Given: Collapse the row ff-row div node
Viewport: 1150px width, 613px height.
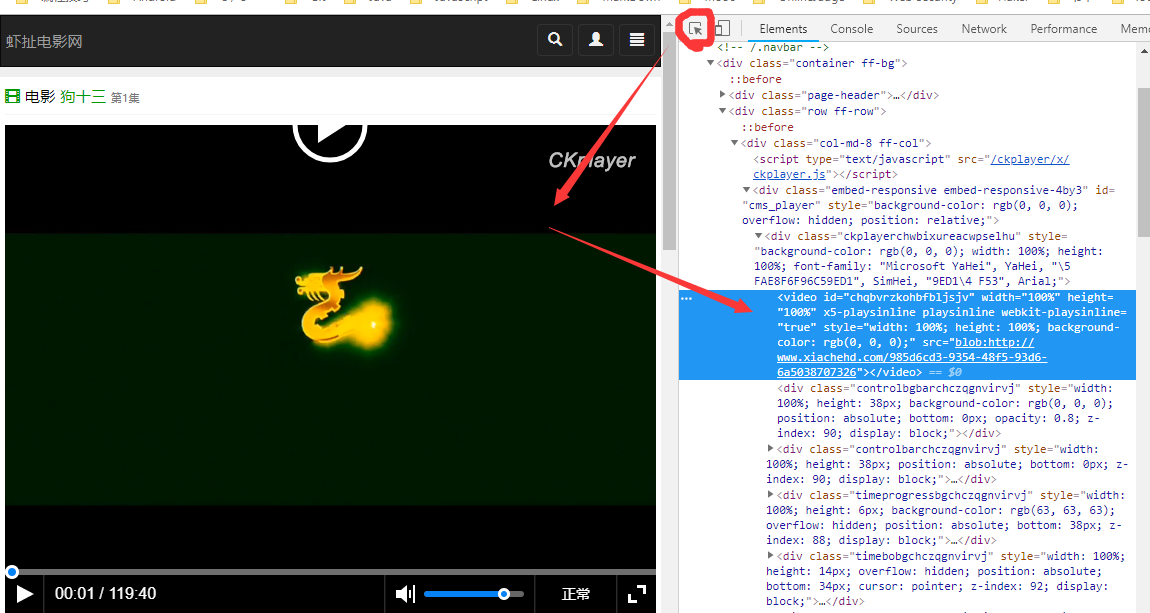Looking at the screenshot, I should pyautogui.click(x=722, y=111).
